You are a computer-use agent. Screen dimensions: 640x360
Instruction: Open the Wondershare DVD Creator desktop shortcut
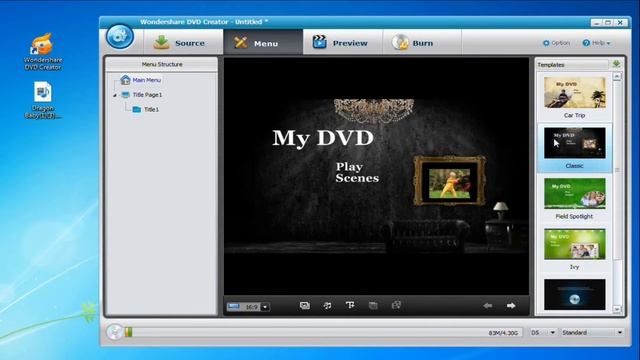[x=43, y=51]
